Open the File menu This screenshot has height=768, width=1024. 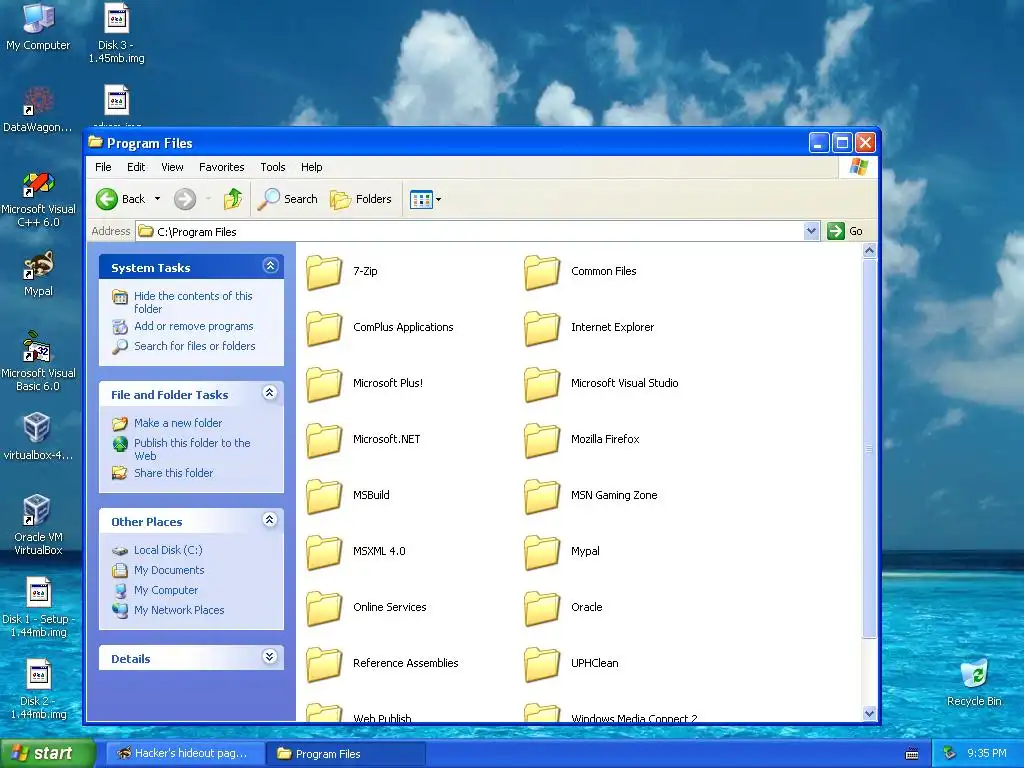tap(103, 167)
